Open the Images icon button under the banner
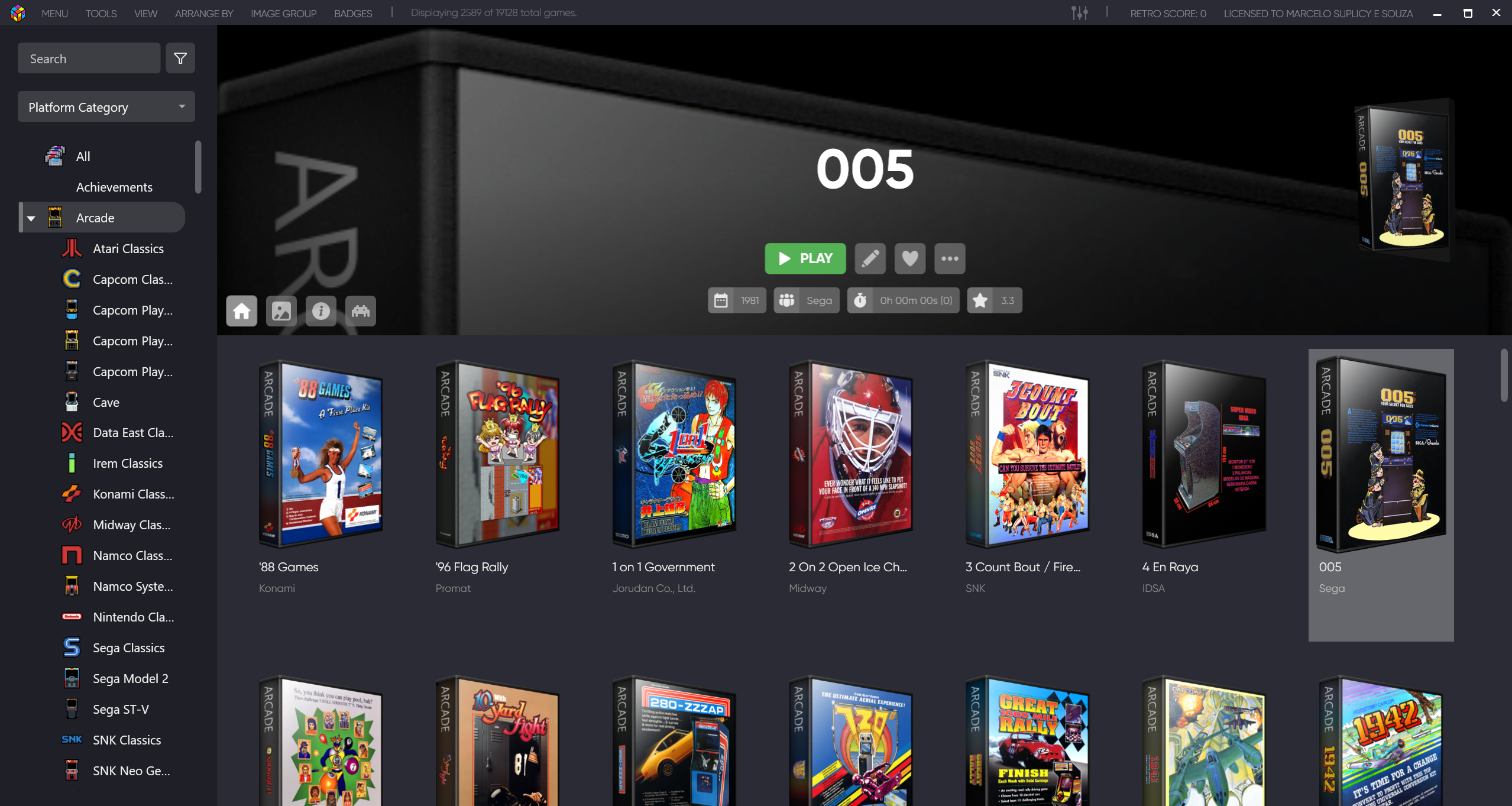Viewport: 1512px width, 806px height. 281,311
